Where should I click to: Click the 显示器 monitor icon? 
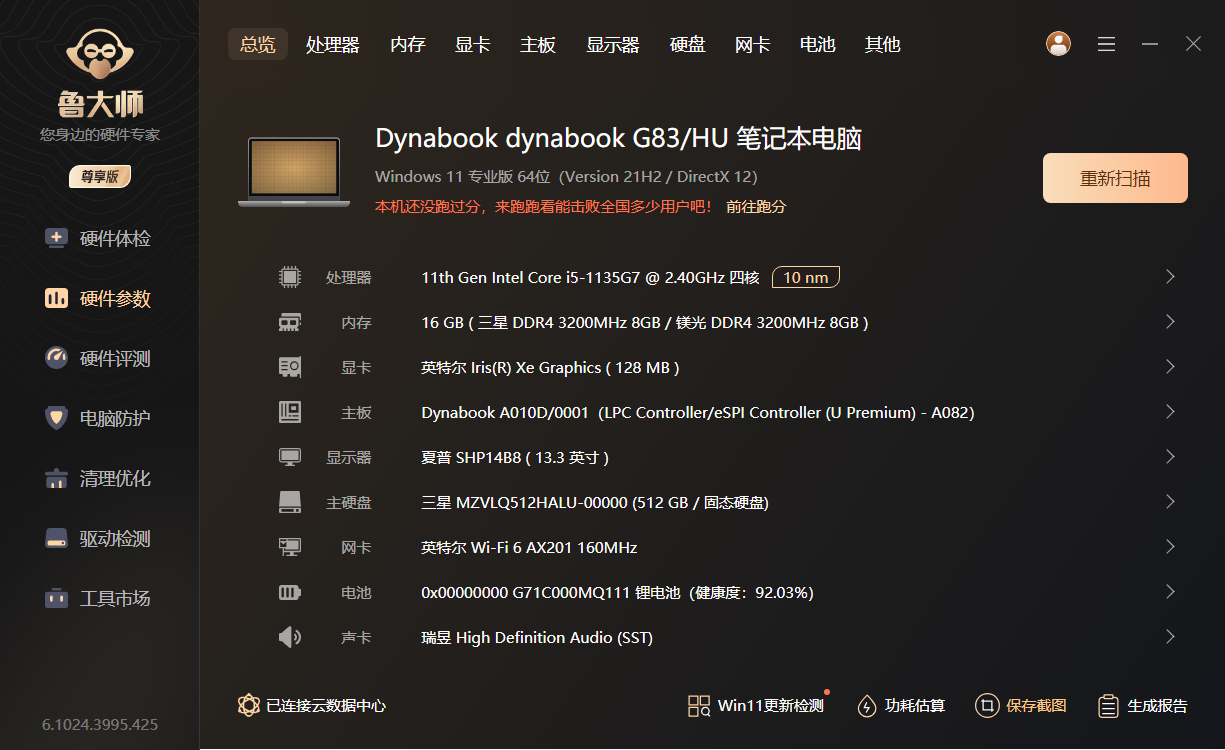click(290, 457)
